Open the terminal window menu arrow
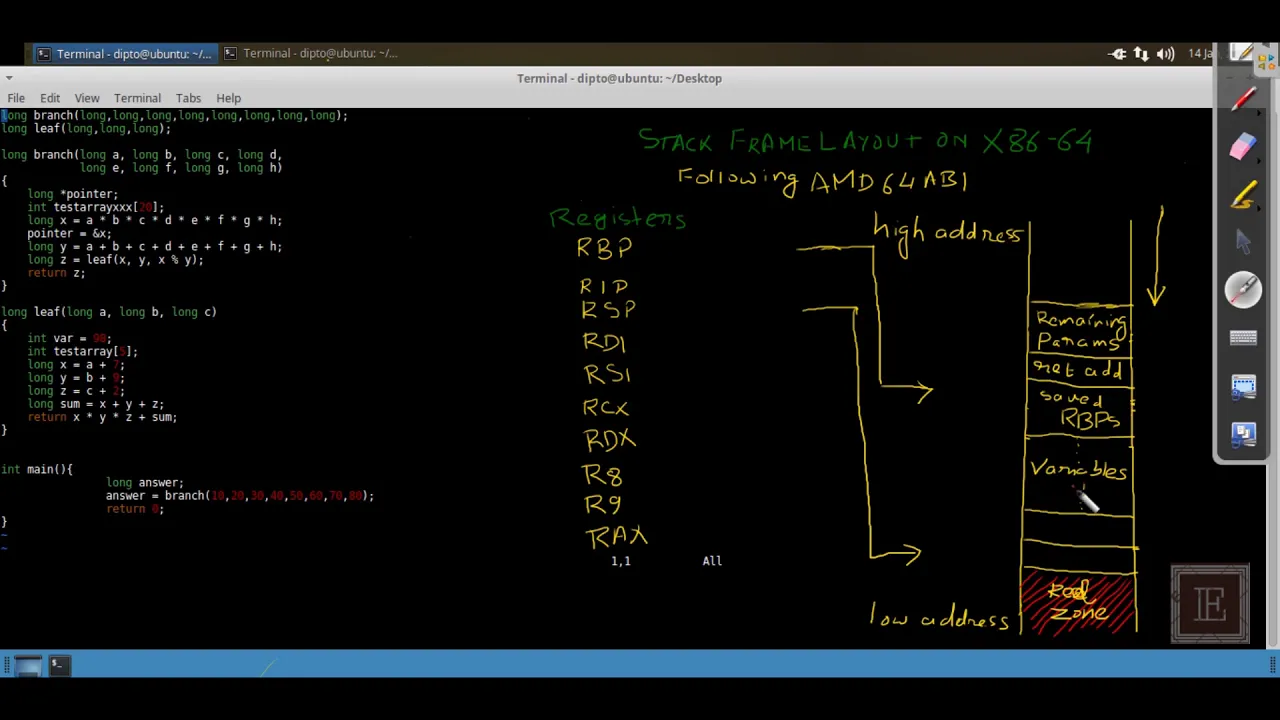Image resolution: width=1280 pixels, height=720 pixels. click(x=7, y=78)
